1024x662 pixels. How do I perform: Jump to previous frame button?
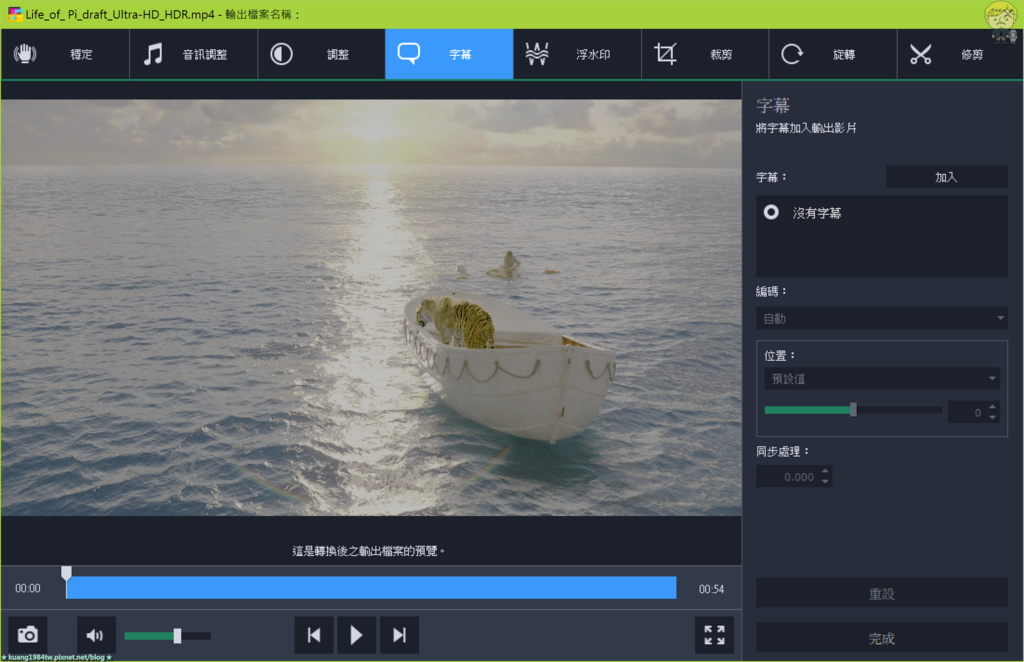pyautogui.click(x=314, y=635)
